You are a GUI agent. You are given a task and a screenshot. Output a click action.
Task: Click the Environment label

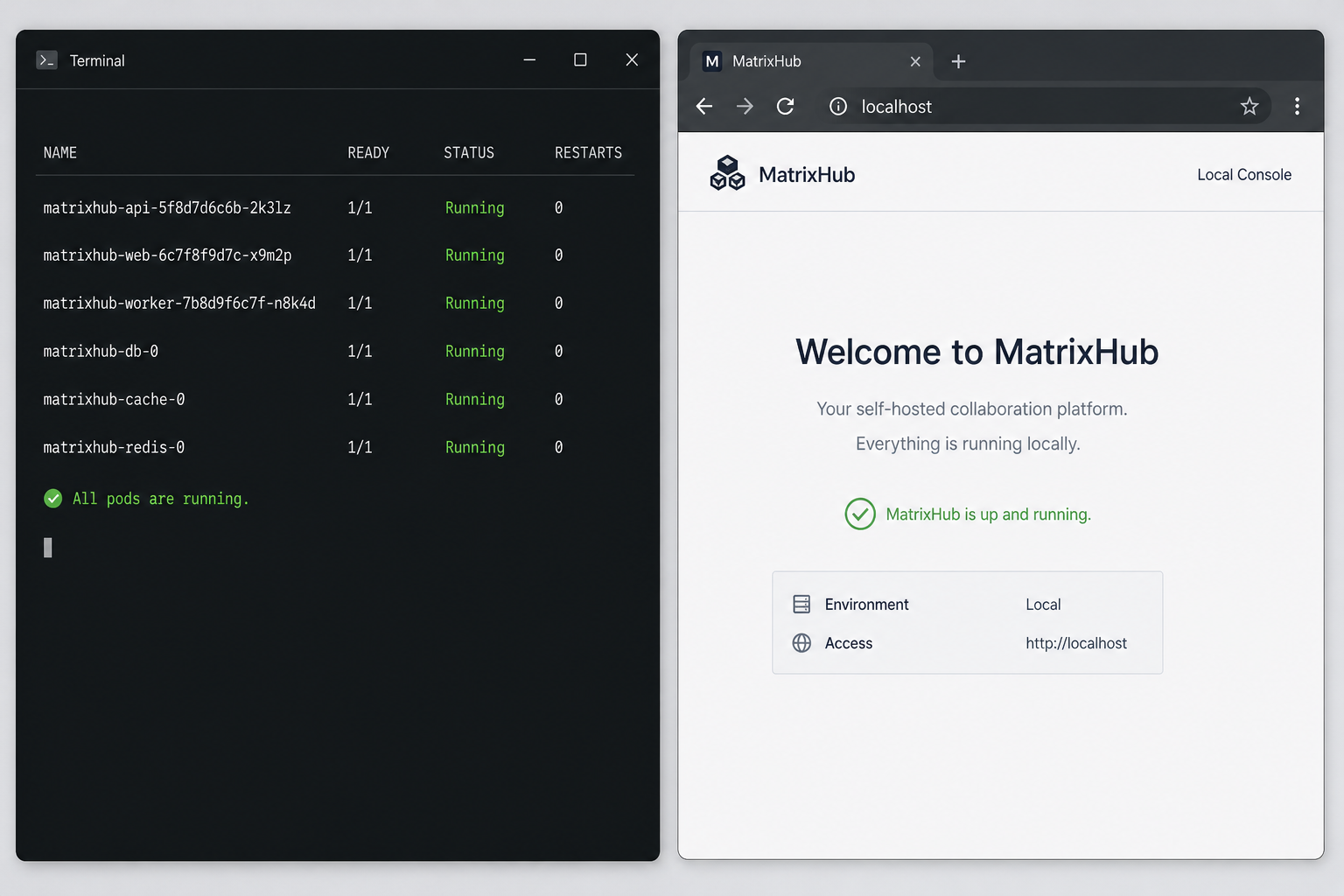(x=866, y=605)
